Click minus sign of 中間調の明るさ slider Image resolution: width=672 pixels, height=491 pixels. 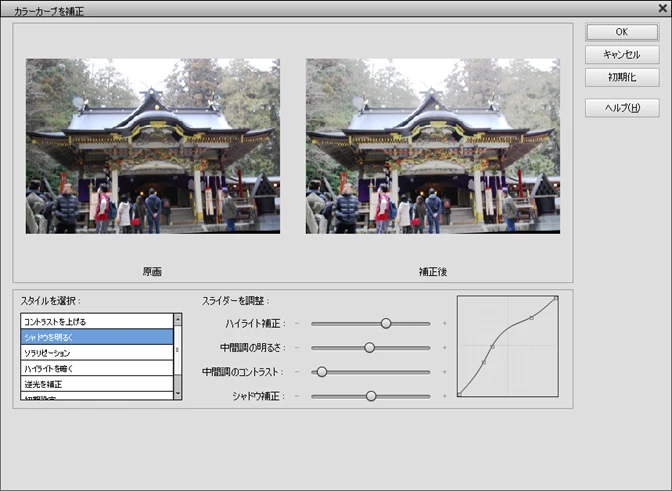297,347
